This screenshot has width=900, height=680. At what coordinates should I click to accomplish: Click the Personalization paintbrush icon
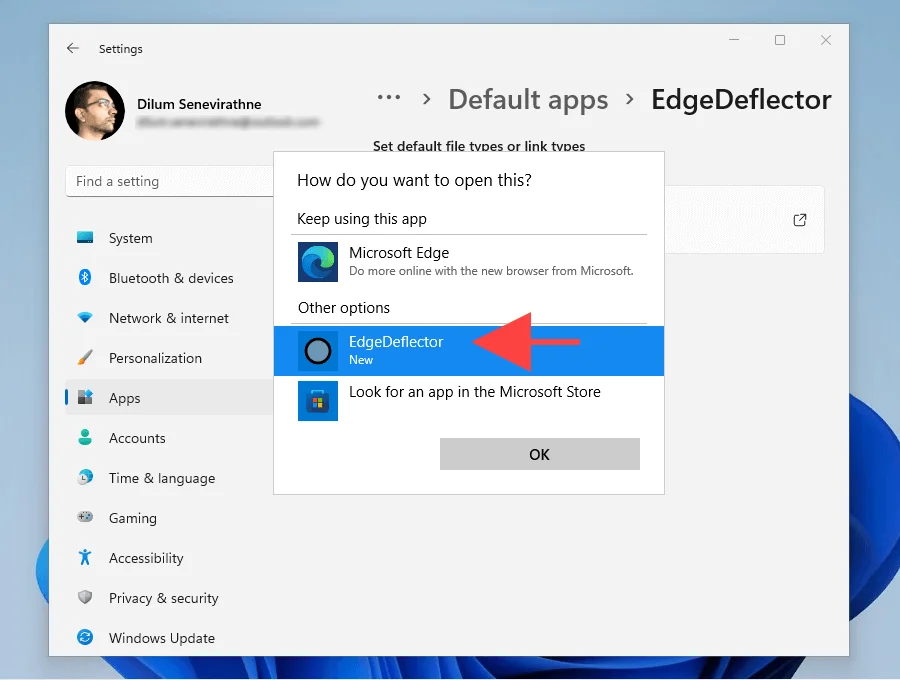tap(85, 358)
